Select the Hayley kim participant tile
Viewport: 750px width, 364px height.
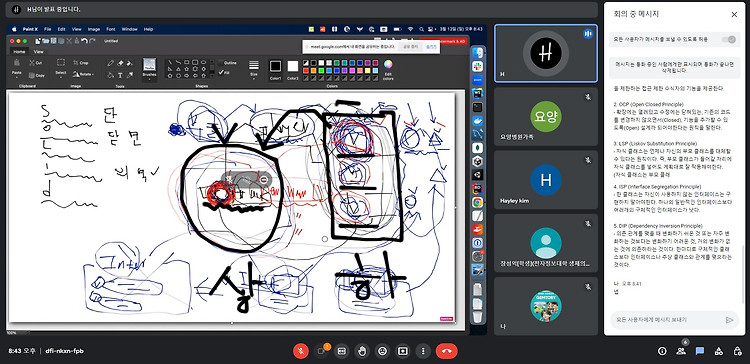(546, 180)
